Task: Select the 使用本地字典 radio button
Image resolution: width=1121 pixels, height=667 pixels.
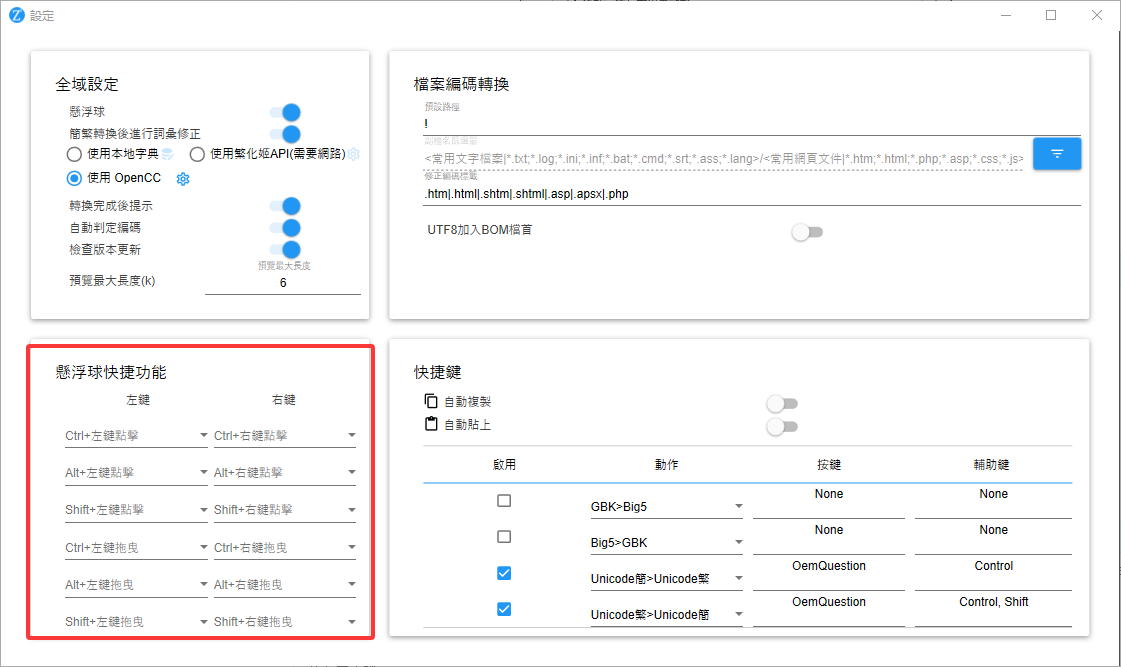Action: tap(74, 154)
